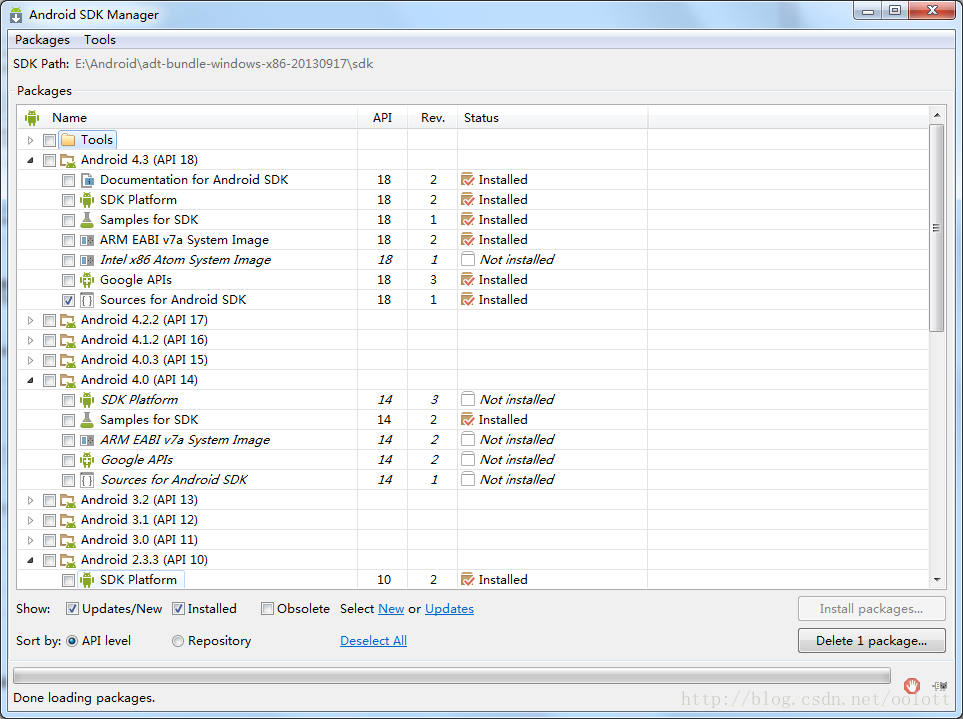Click the API 14 Google APIs icon
The image size is (963, 719).
[87, 460]
